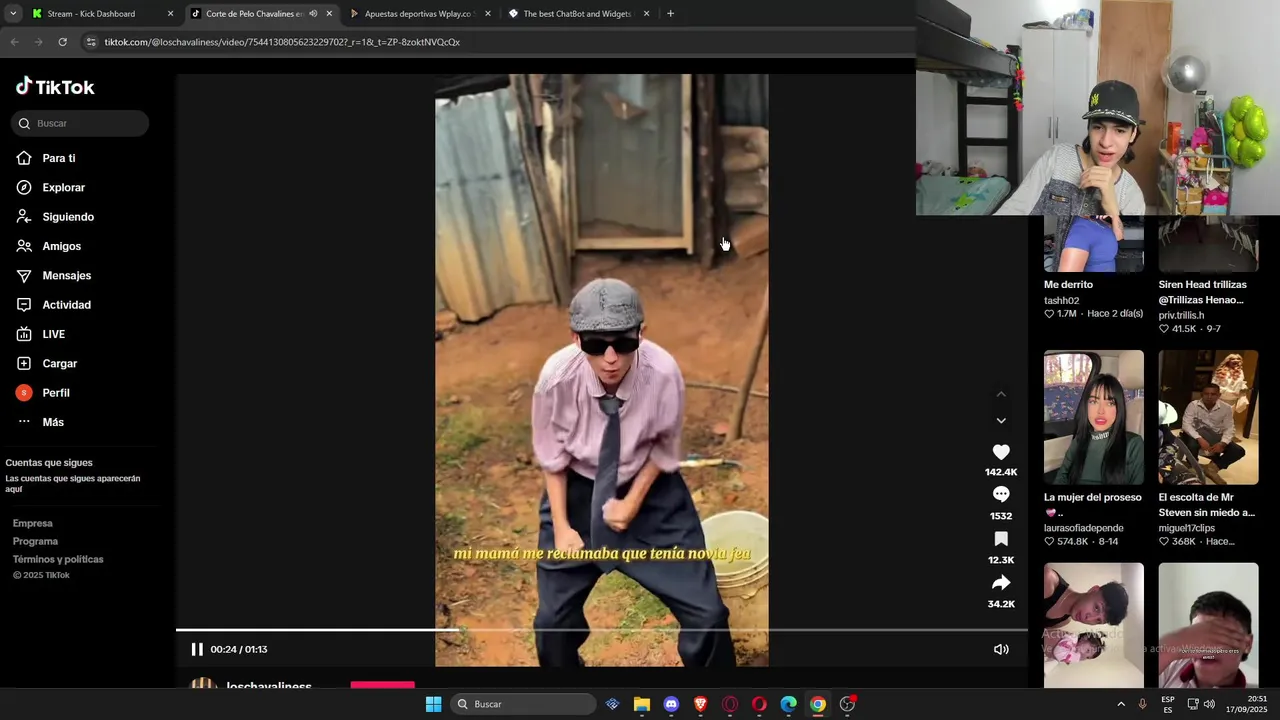Open Google Chrome from taskbar

pyautogui.click(x=818, y=704)
